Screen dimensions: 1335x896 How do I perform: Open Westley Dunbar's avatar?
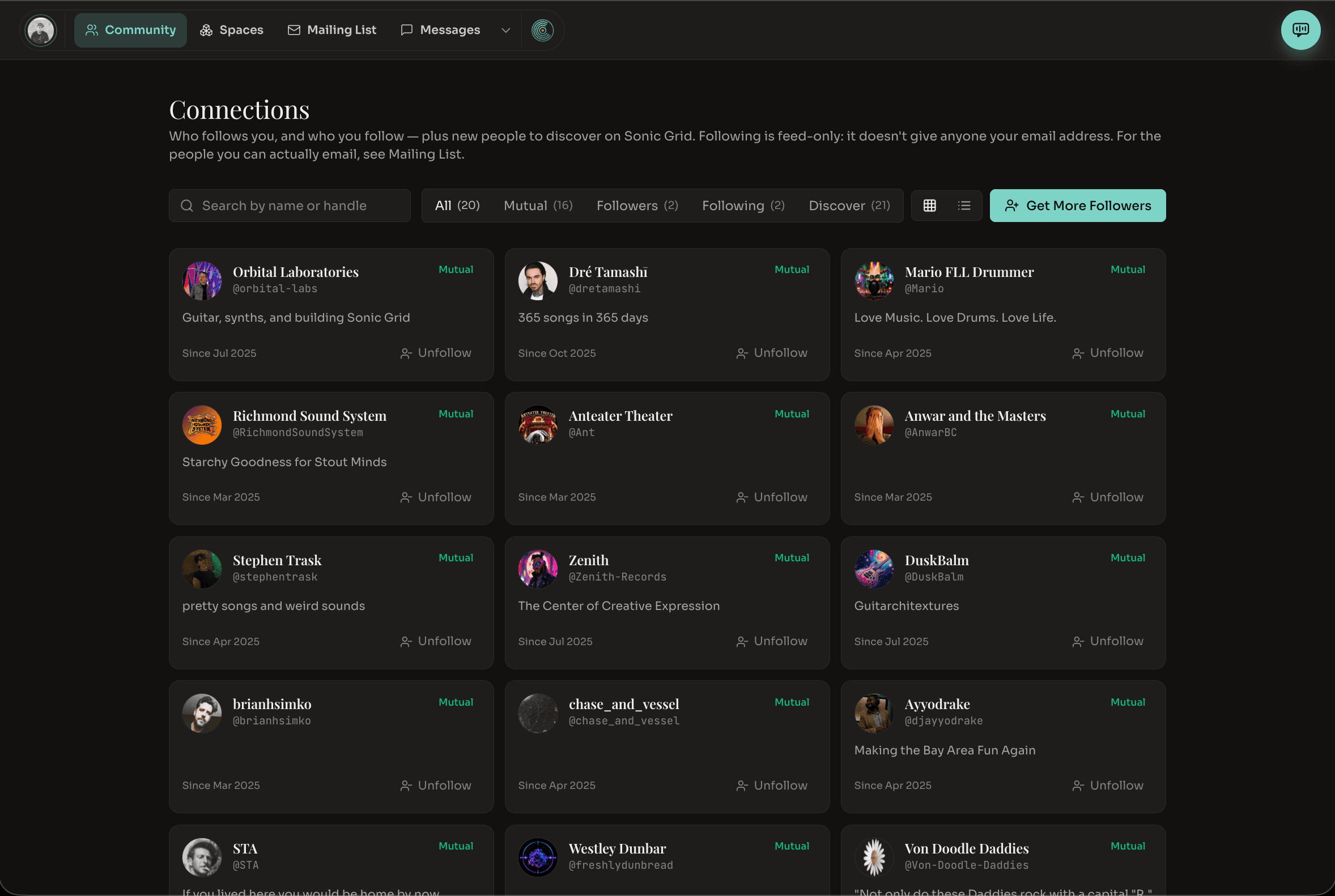coord(537,857)
